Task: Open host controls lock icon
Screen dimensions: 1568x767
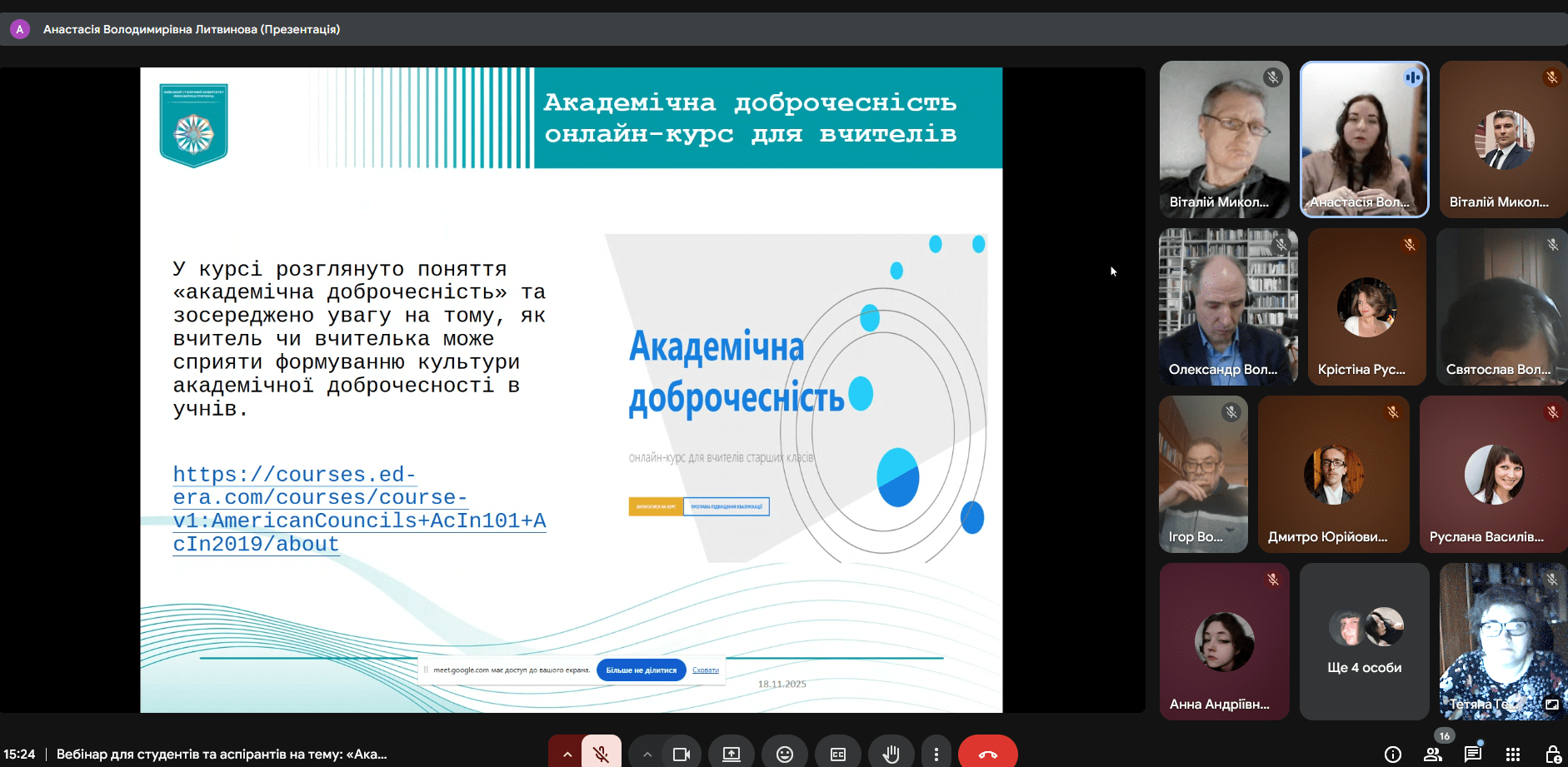Action: 1552,754
